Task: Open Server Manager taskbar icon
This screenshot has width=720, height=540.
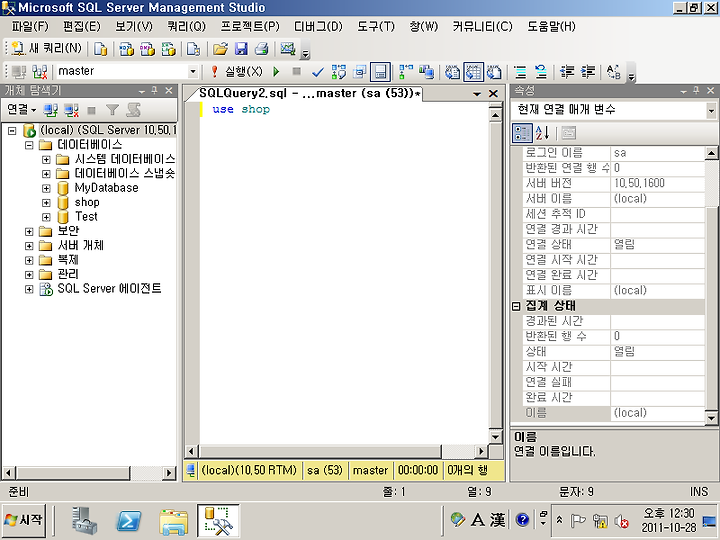Action: 85,521
